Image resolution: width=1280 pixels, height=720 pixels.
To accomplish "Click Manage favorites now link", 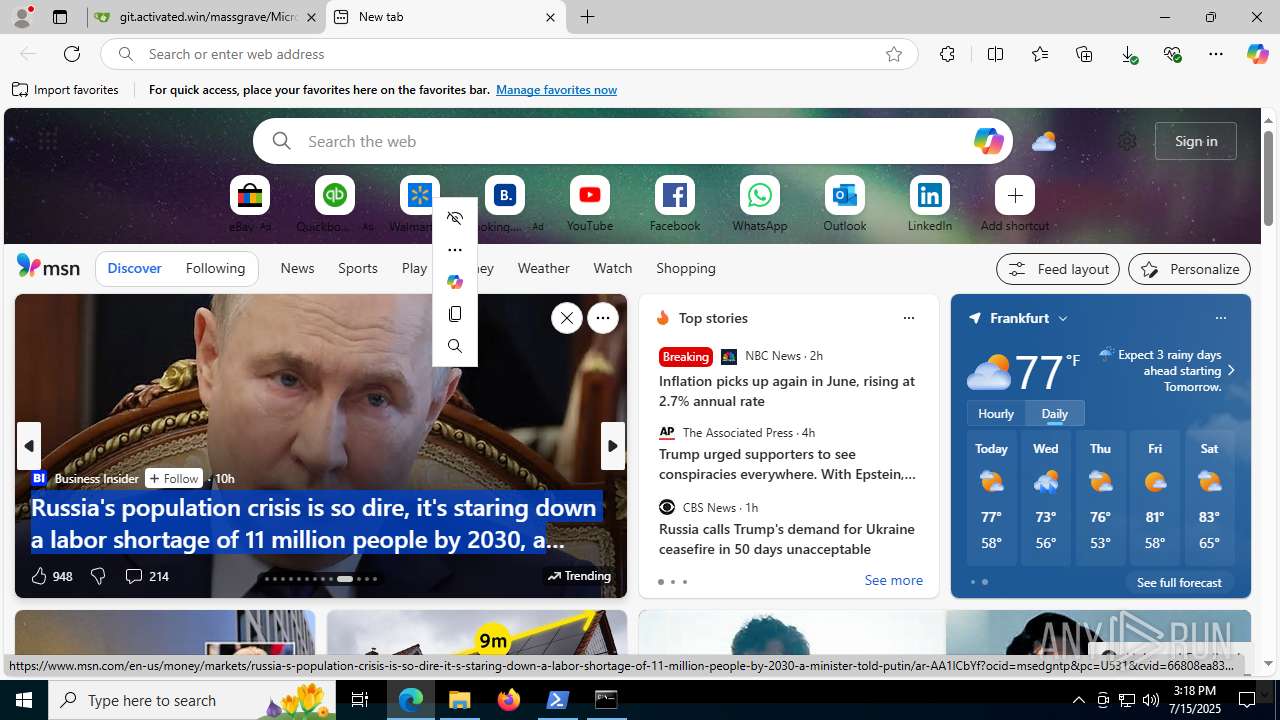I will click(x=556, y=90).
